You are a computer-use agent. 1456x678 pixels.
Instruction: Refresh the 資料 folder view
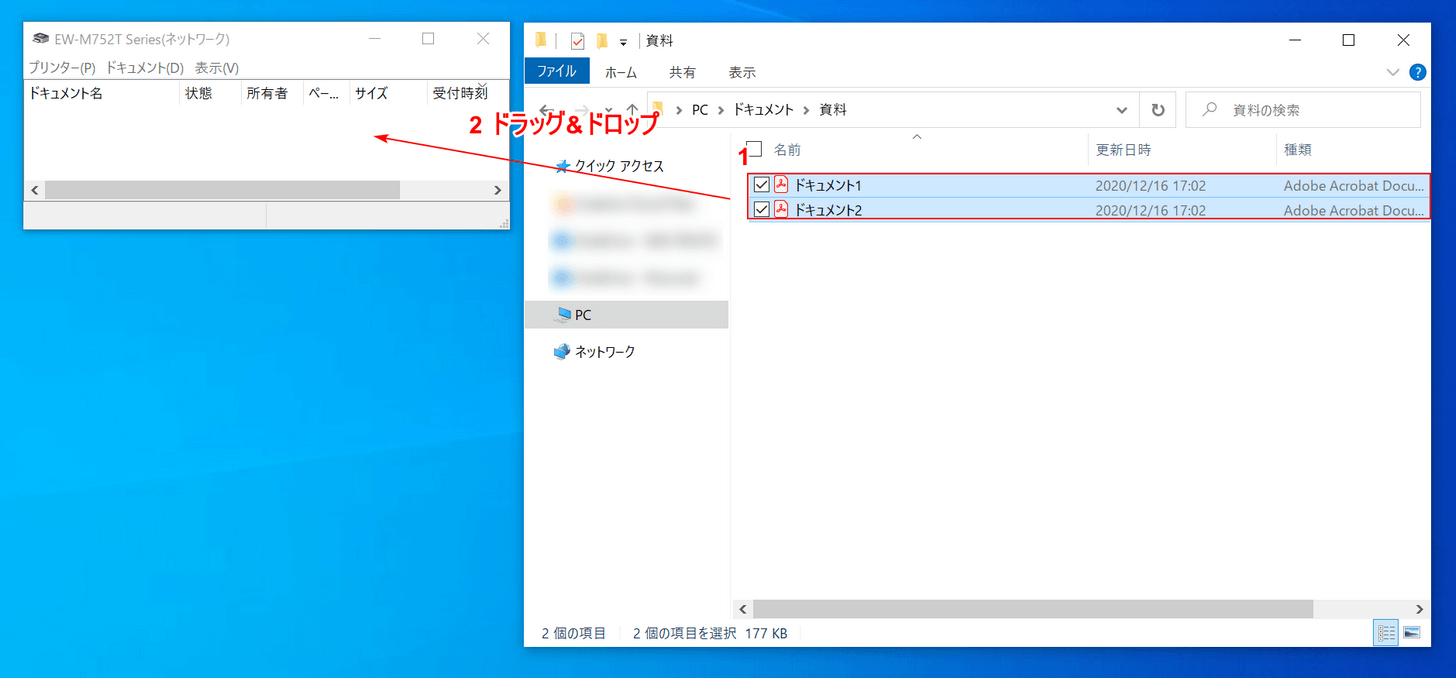(x=1157, y=110)
